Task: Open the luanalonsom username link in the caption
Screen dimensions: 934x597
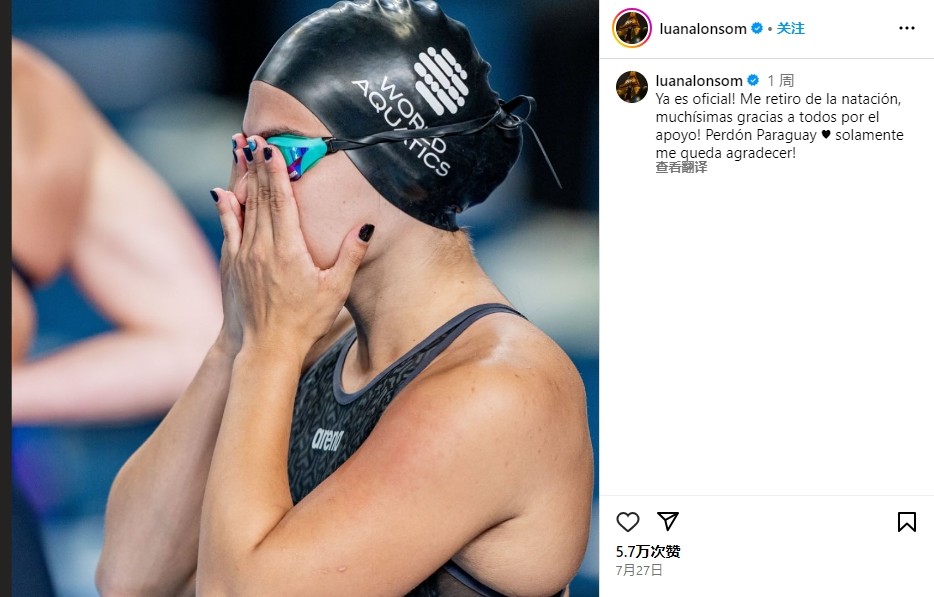Action: (699, 80)
